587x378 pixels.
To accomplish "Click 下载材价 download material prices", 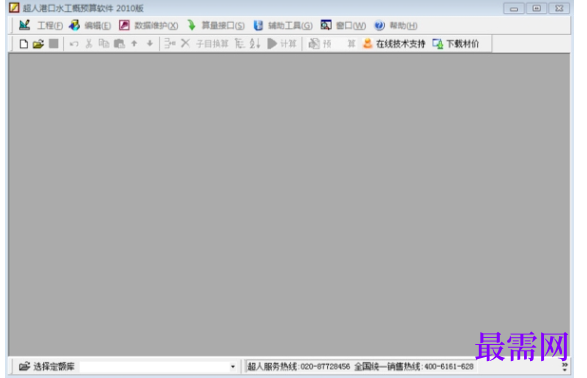I will click(456, 44).
